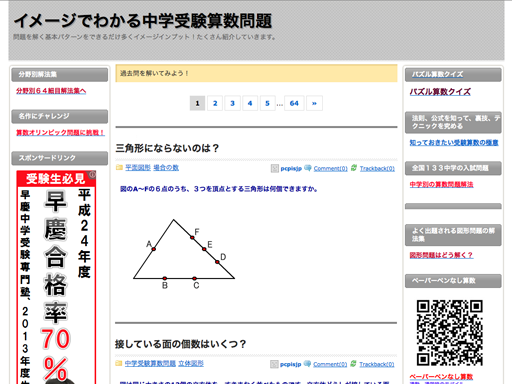Click author avatar icon in first post
The image size is (512, 384).
pos(275,168)
